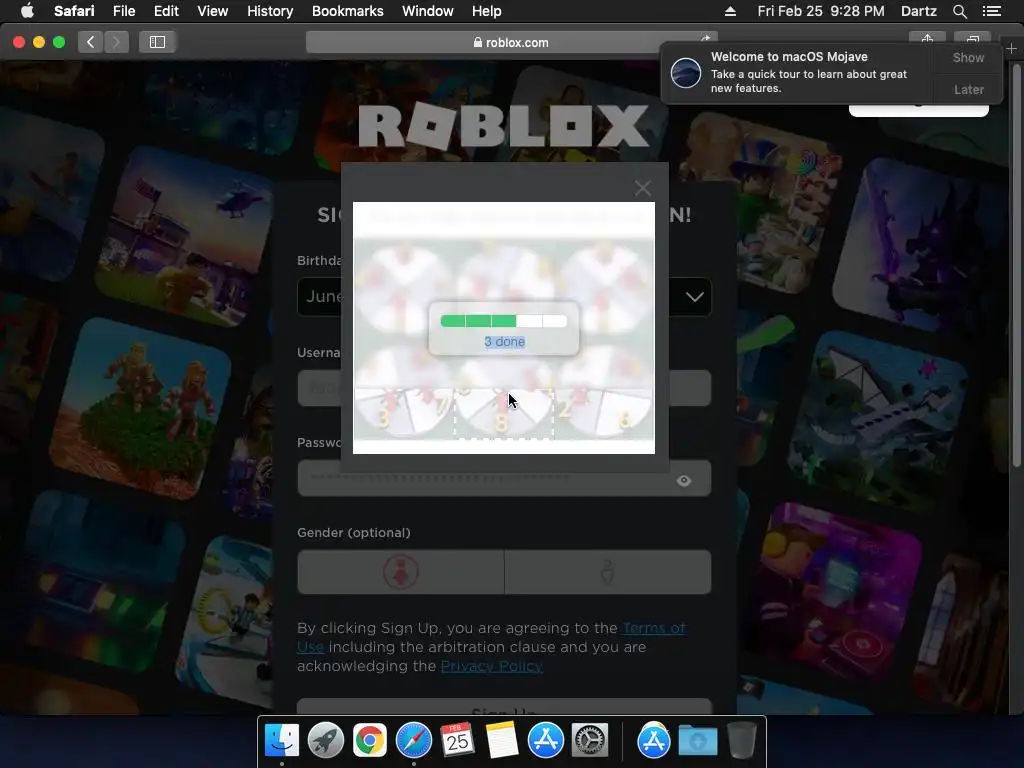Open Notes from the Dock

502,741
